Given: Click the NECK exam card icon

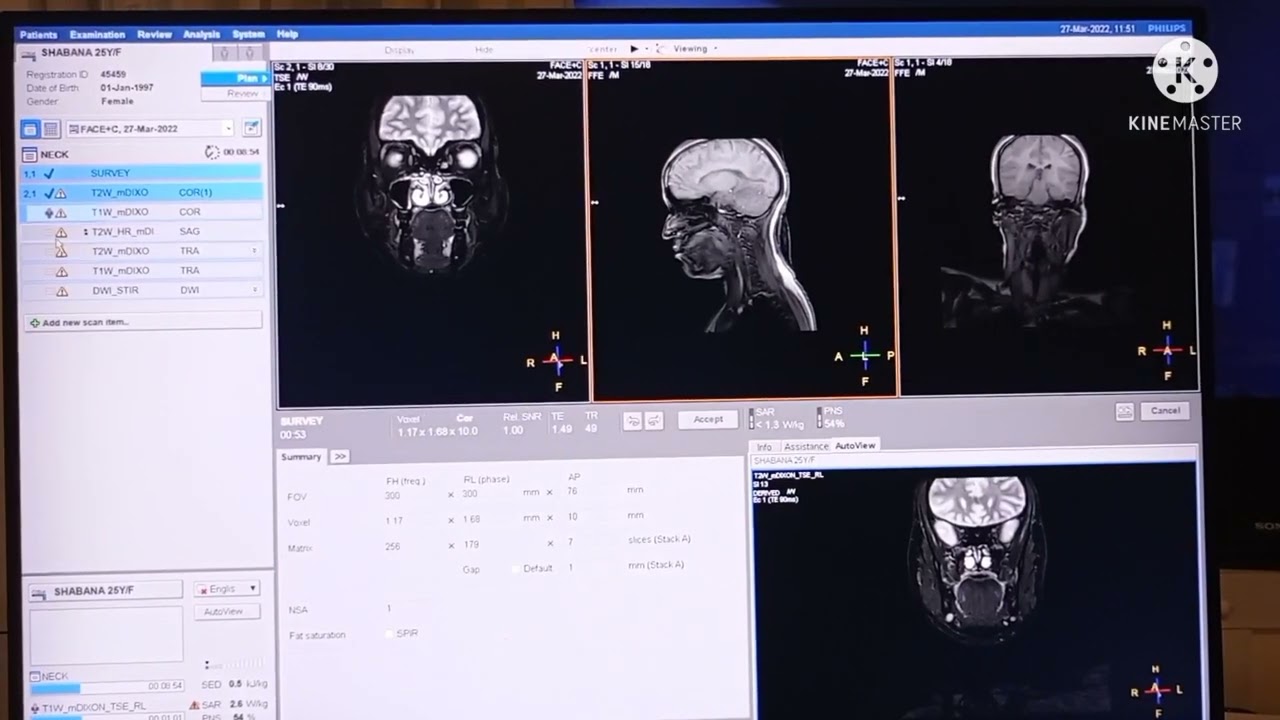Looking at the screenshot, I should click(30, 154).
